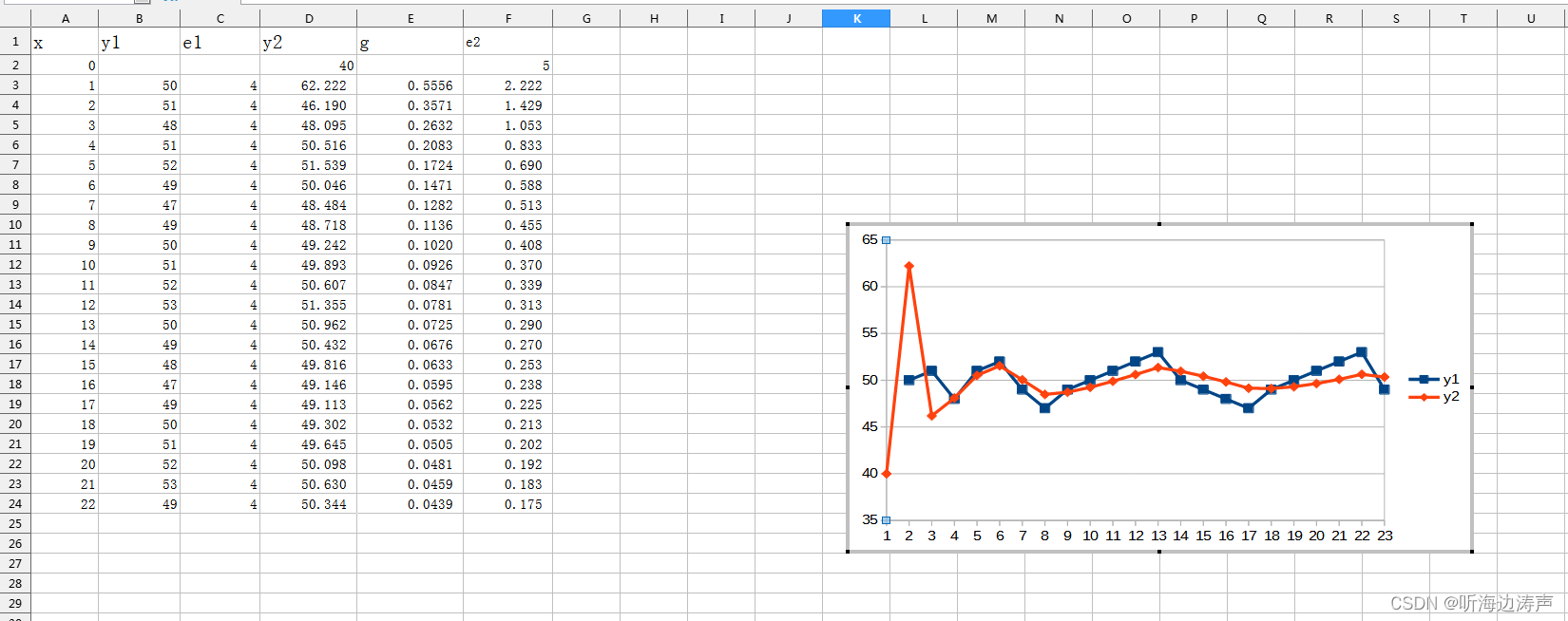Image resolution: width=1568 pixels, height=621 pixels.
Task: Click the chart X-axis label 23
Action: (1385, 536)
